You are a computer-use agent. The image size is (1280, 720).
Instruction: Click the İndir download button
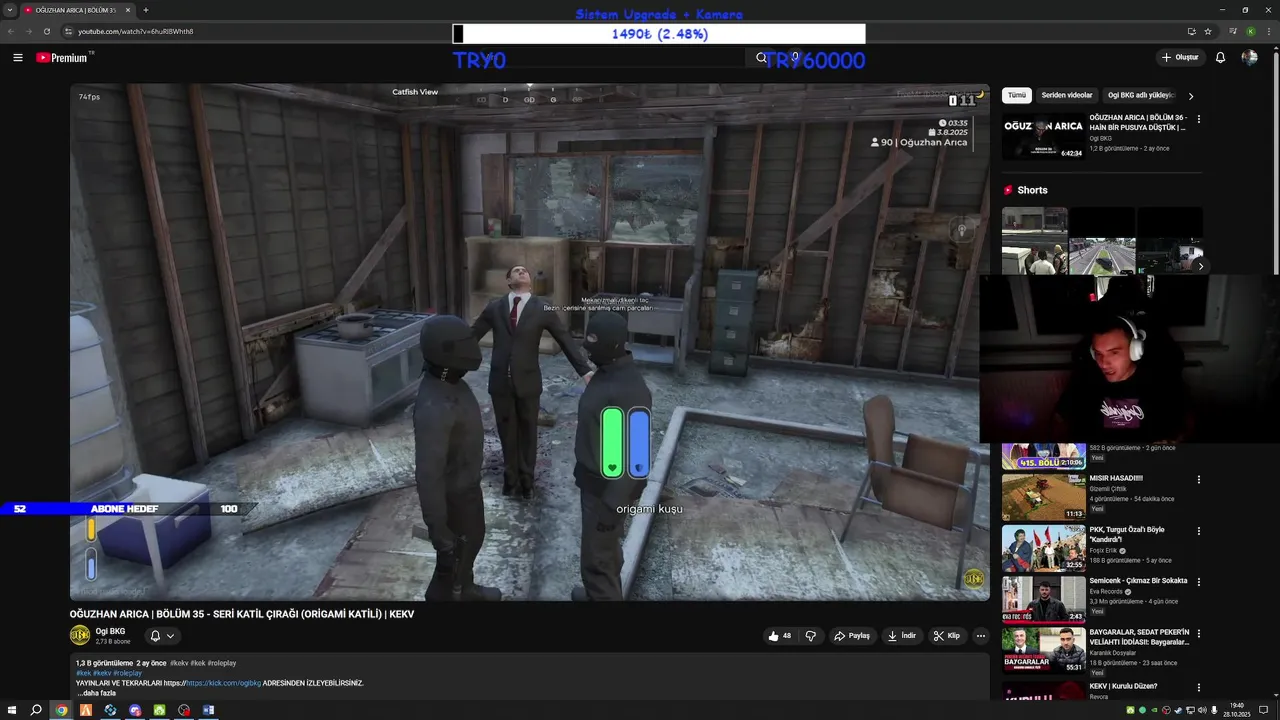click(902, 636)
